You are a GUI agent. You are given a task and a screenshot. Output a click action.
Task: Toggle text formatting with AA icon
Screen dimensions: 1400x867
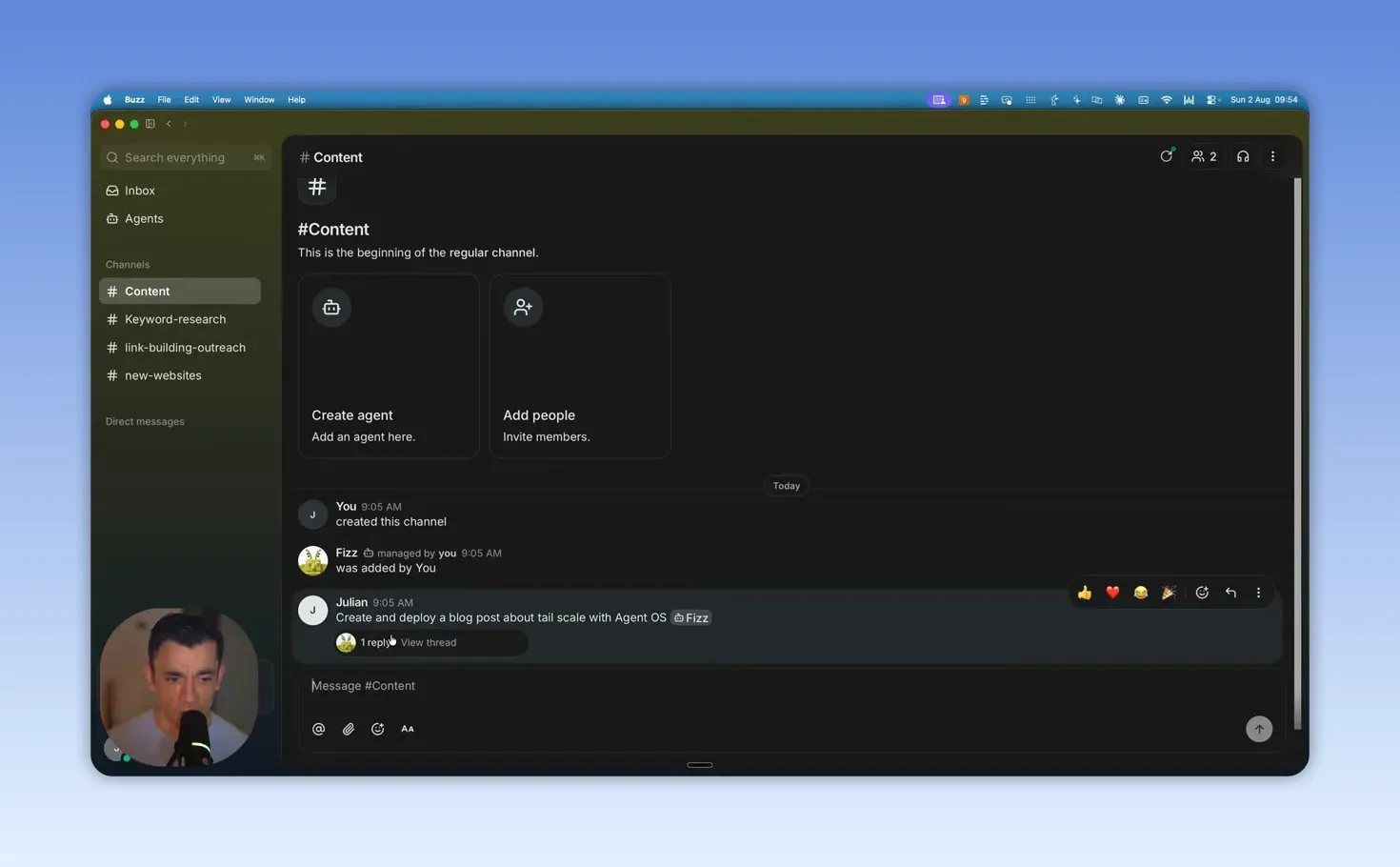(408, 729)
